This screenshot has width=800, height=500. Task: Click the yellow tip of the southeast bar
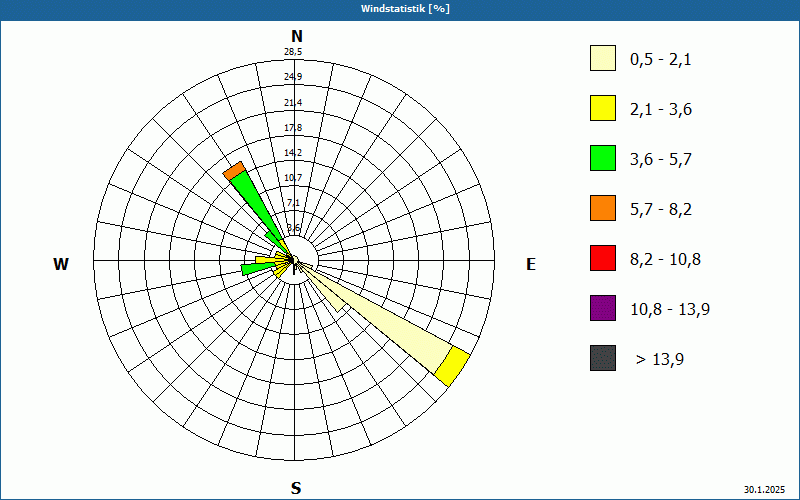click(452, 366)
